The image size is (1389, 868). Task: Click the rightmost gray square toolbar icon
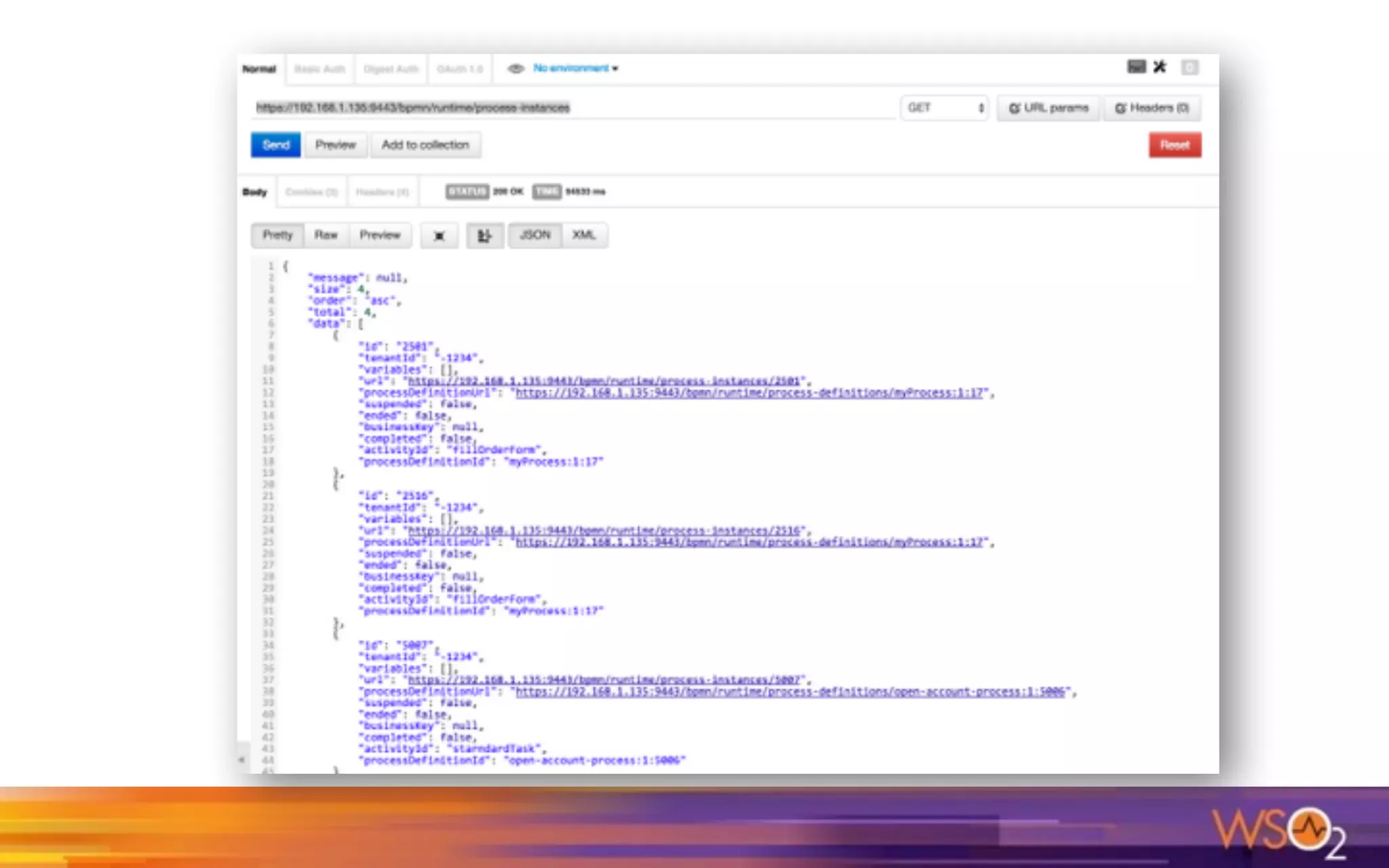click(1190, 67)
